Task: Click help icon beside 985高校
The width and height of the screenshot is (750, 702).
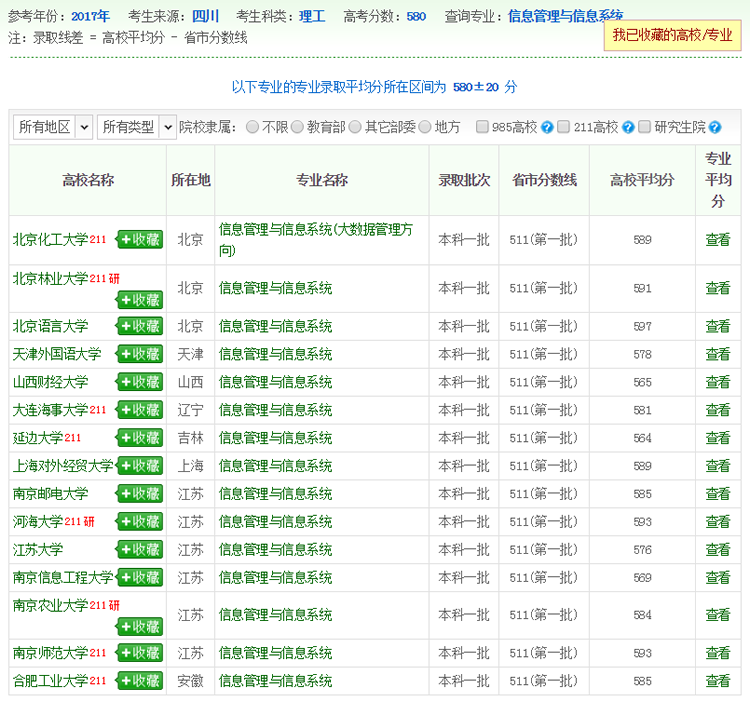Action: pyautogui.click(x=547, y=127)
